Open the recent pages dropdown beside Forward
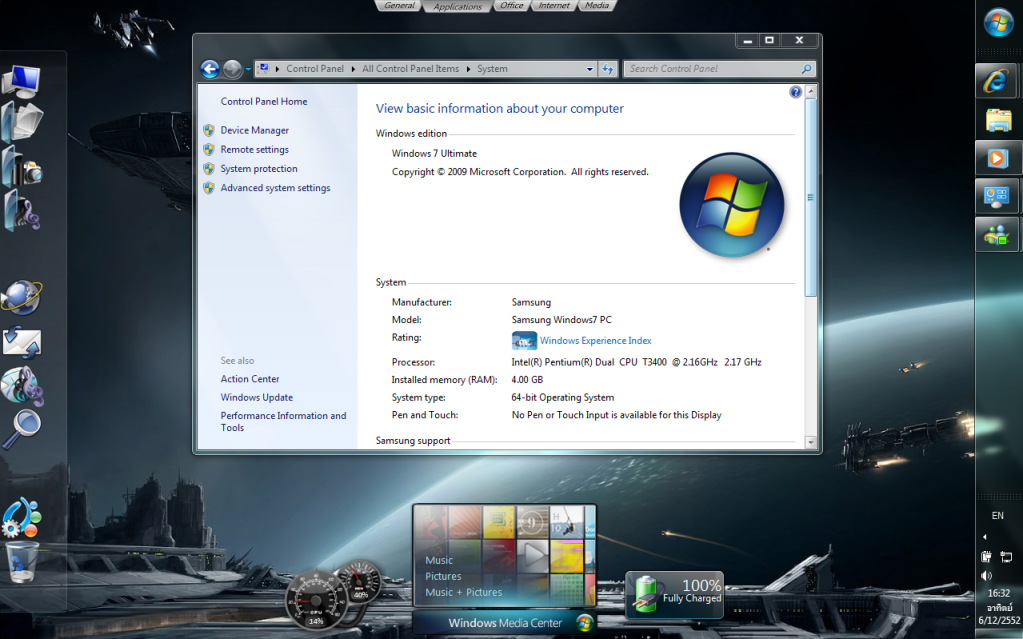Screen dimensions: 1023x639 point(248,69)
